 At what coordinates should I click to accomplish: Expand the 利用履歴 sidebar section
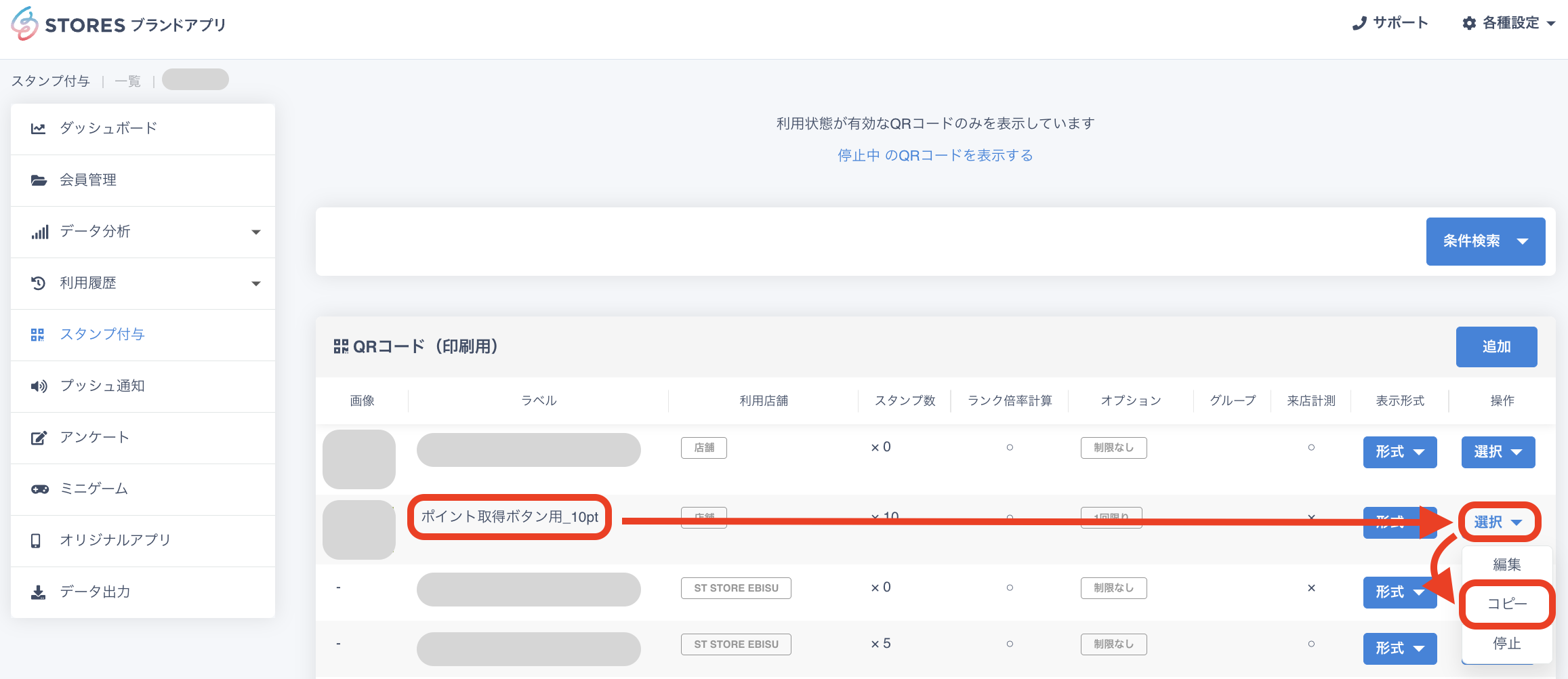coord(255,283)
